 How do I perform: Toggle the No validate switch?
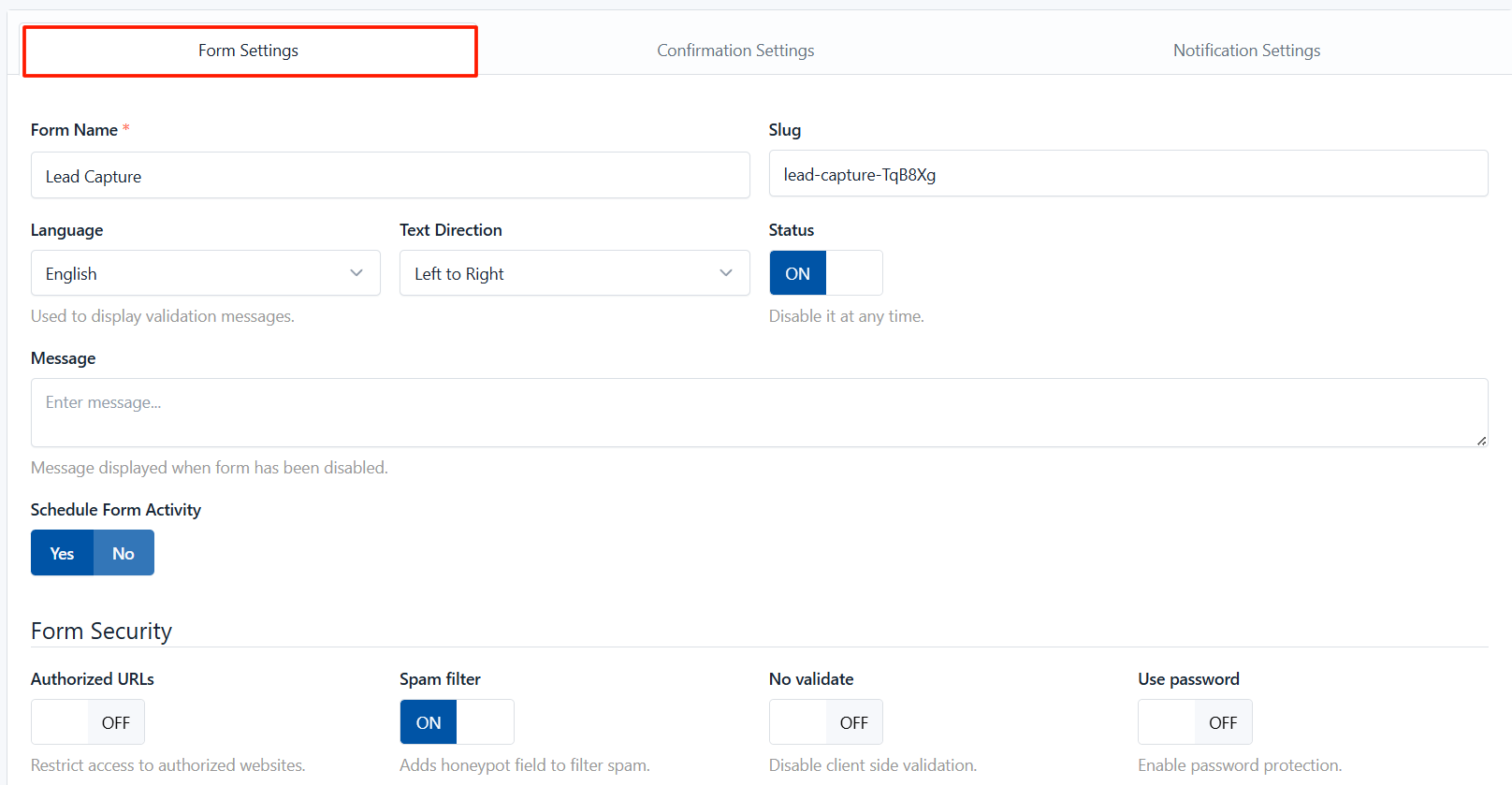point(826,722)
